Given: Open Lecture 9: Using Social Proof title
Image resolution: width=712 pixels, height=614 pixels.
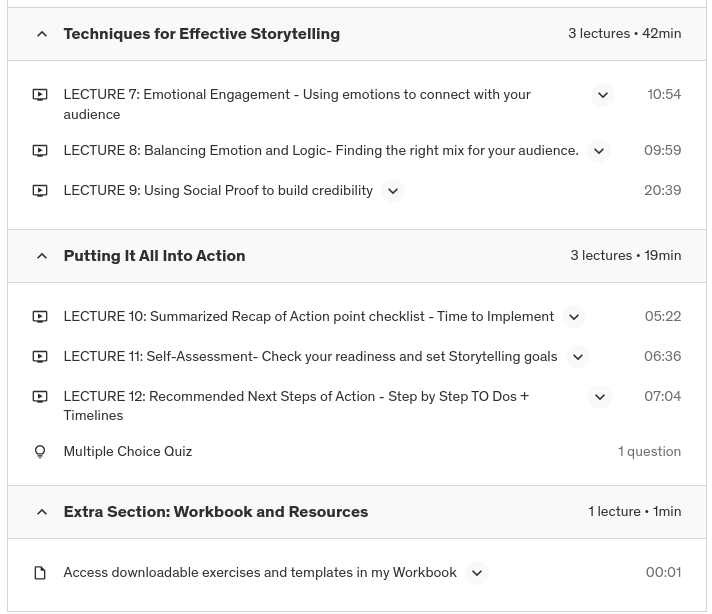Looking at the screenshot, I should click(x=217, y=191).
